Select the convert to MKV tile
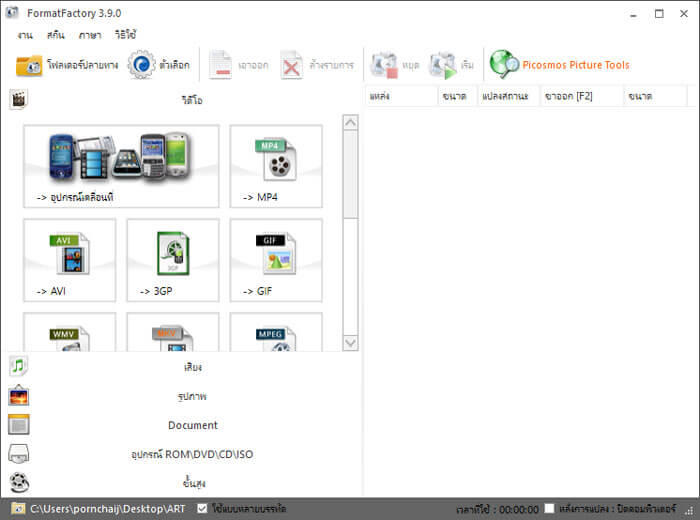The image size is (700, 520). pyautogui.click(x=173, y=332)
